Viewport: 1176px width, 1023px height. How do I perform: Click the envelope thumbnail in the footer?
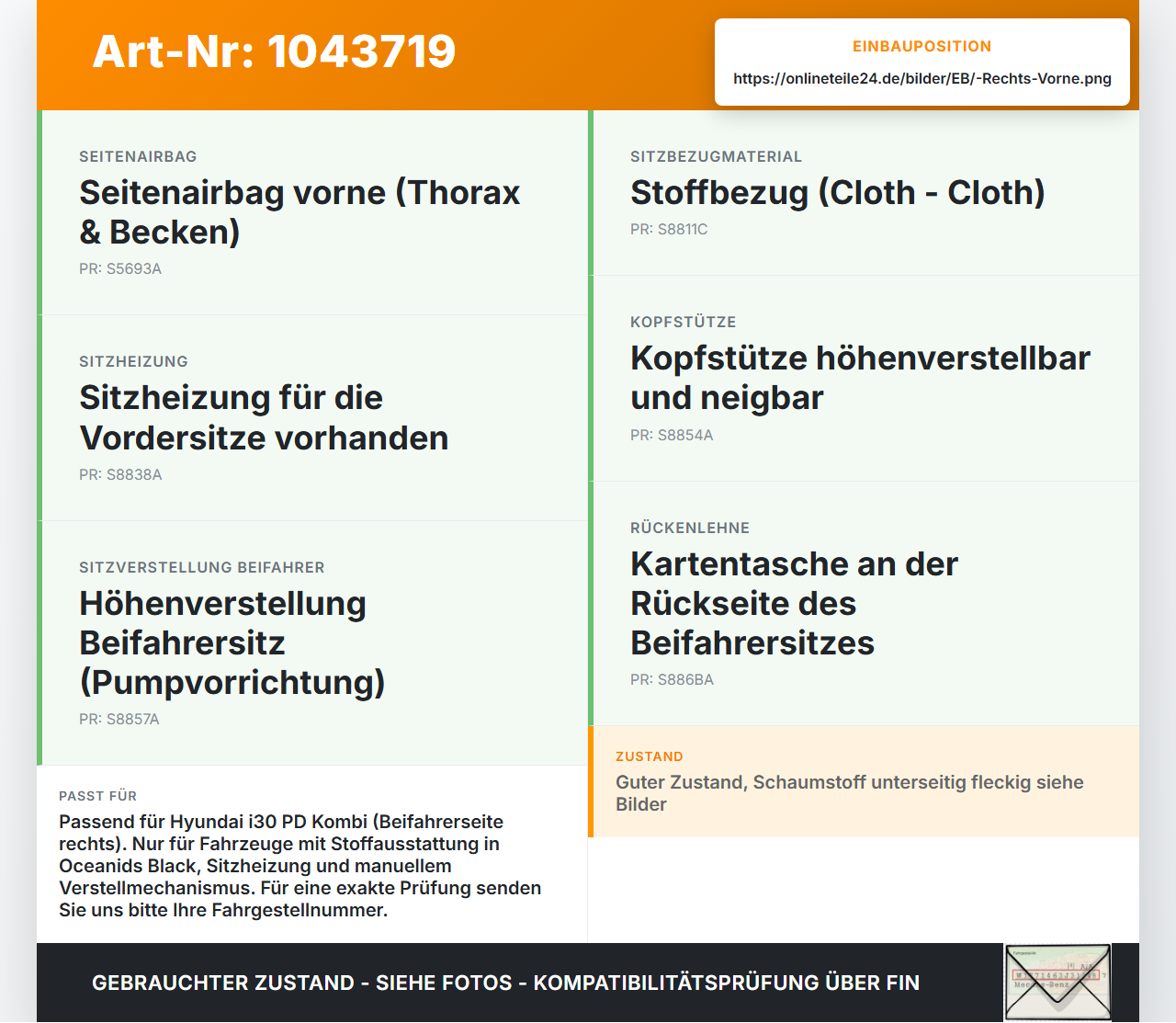click(x=1057, y=983)
